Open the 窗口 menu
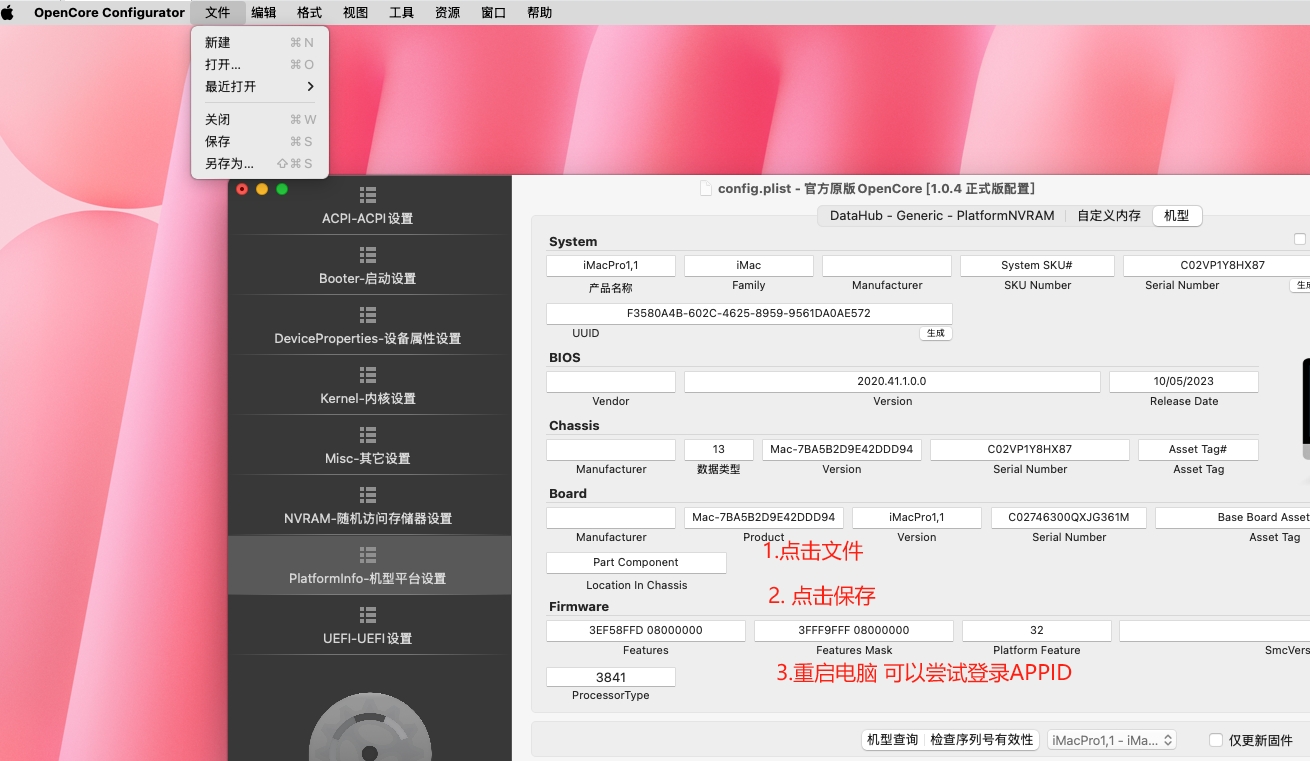1310x761 pixels. 494,12
